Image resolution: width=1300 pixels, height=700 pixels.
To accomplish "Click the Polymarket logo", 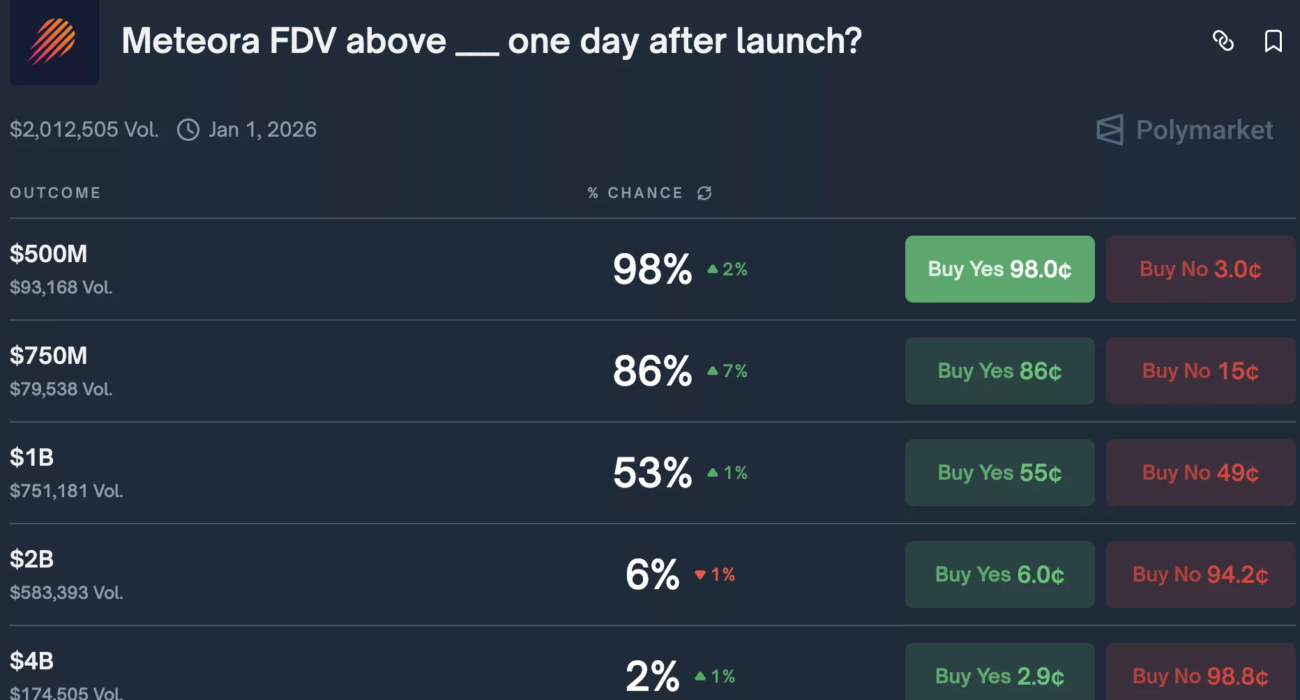I will 1184,130.
